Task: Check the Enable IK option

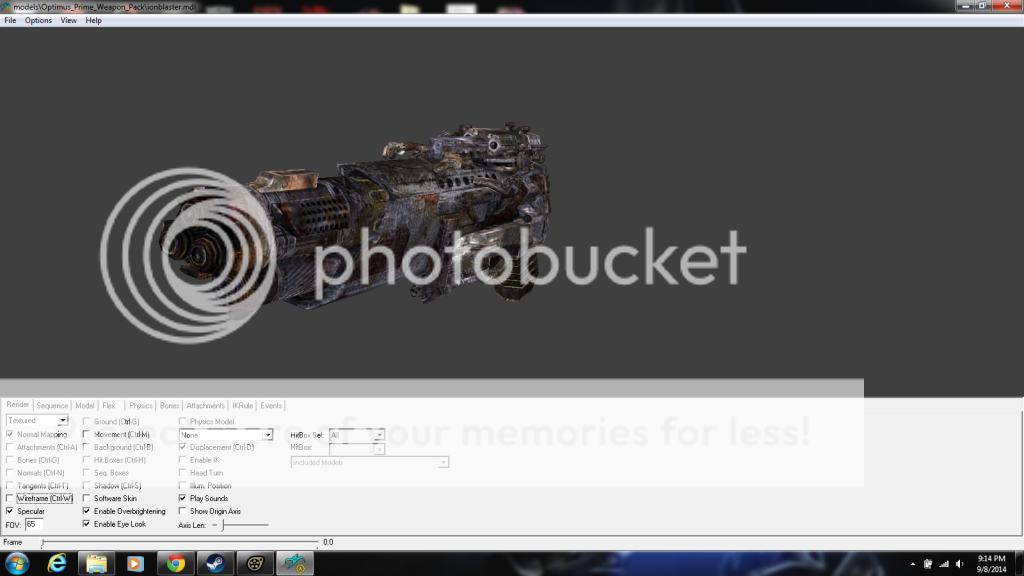Action: coord(182,460)
